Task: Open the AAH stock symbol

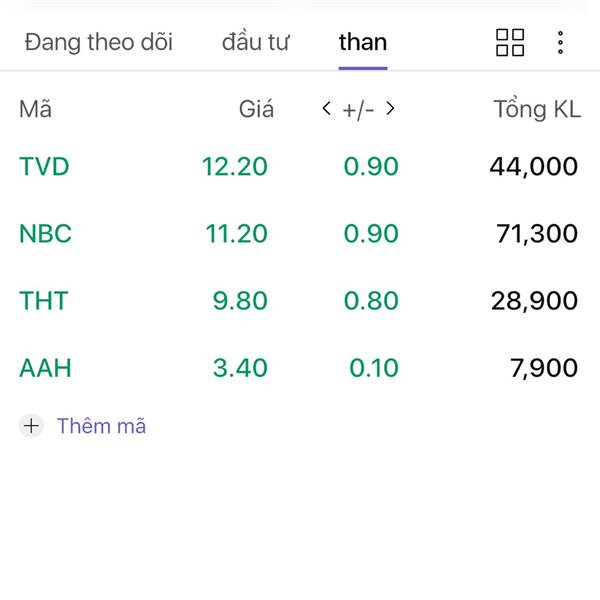Action: tap(45, 367)
